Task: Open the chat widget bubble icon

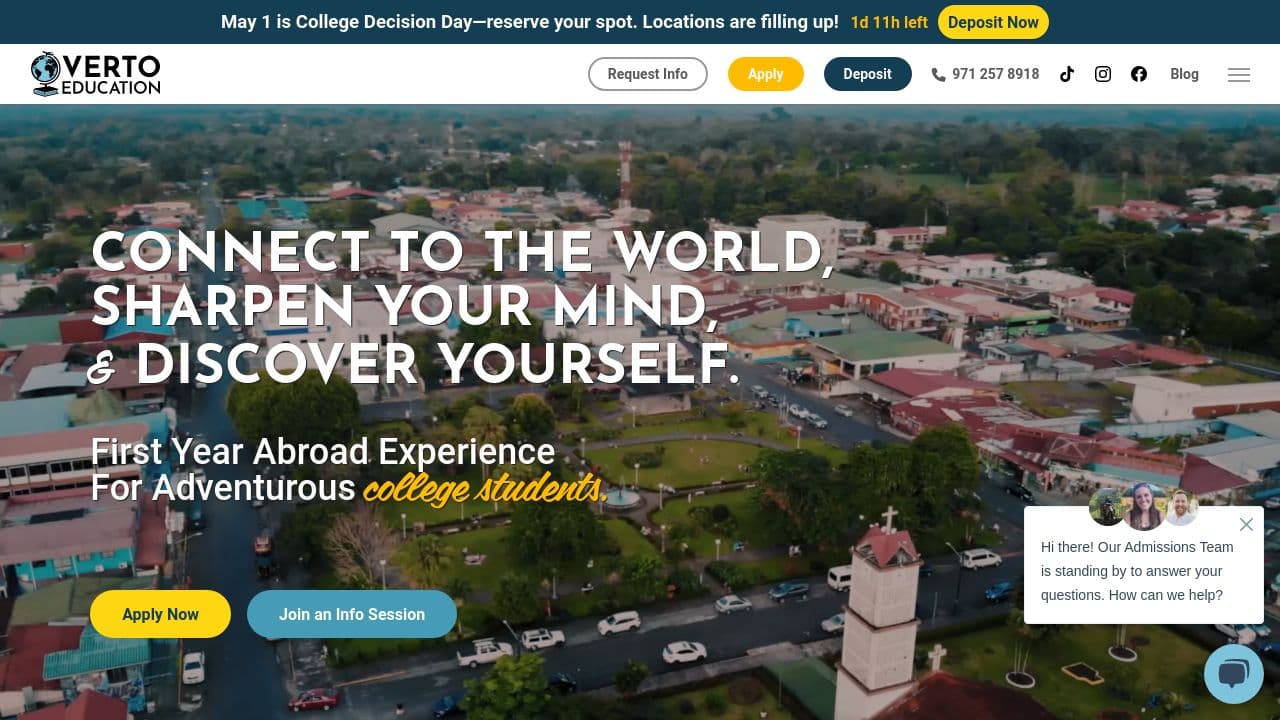Action: pos(1234,673)
